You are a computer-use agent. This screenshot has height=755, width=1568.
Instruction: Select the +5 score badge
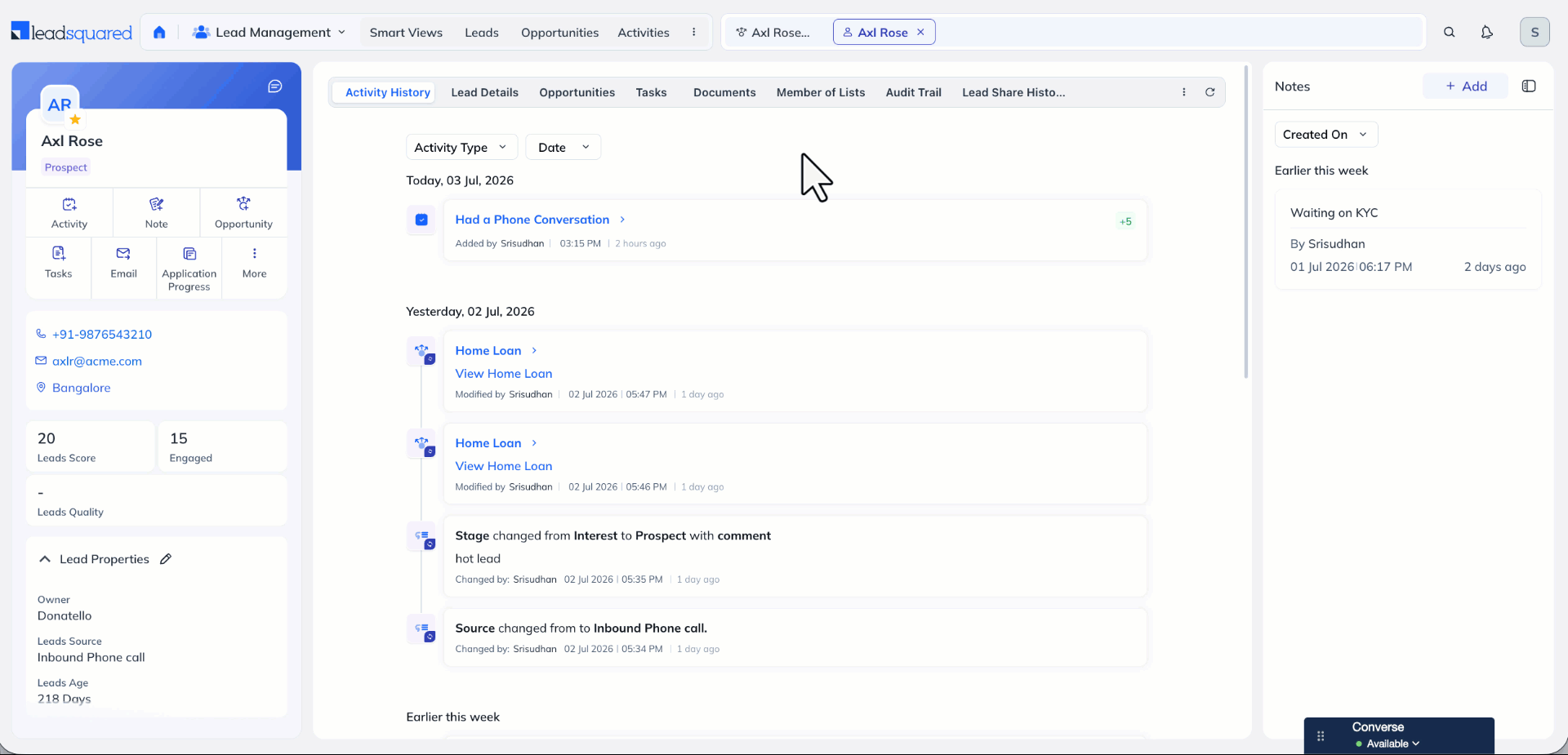[x=1125, y=221]
